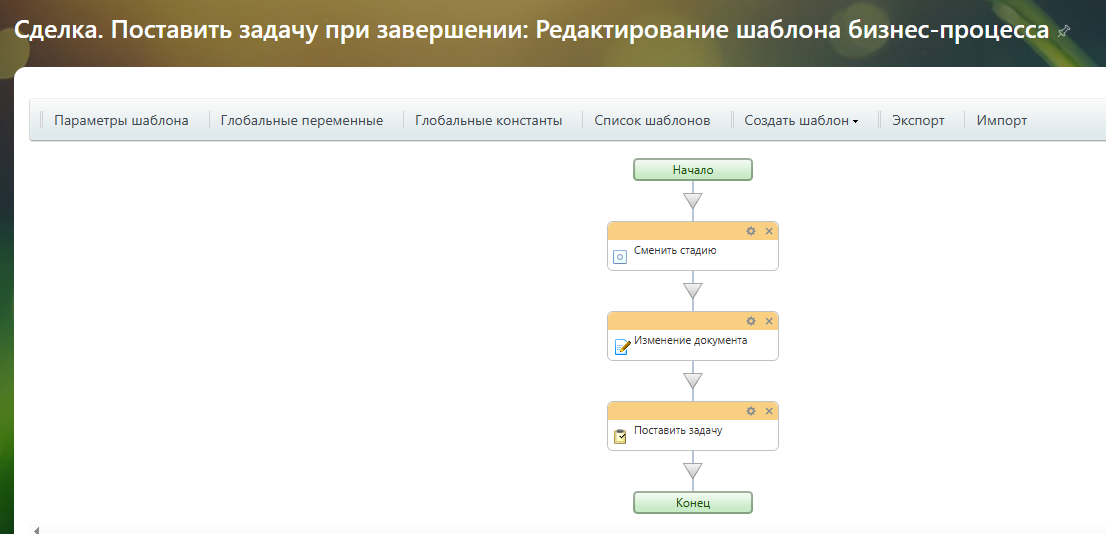Click the Сменить стадию stage icon
Image resolution: width=1106 pixels, height=534 pixels.
[x=620, y=257]
